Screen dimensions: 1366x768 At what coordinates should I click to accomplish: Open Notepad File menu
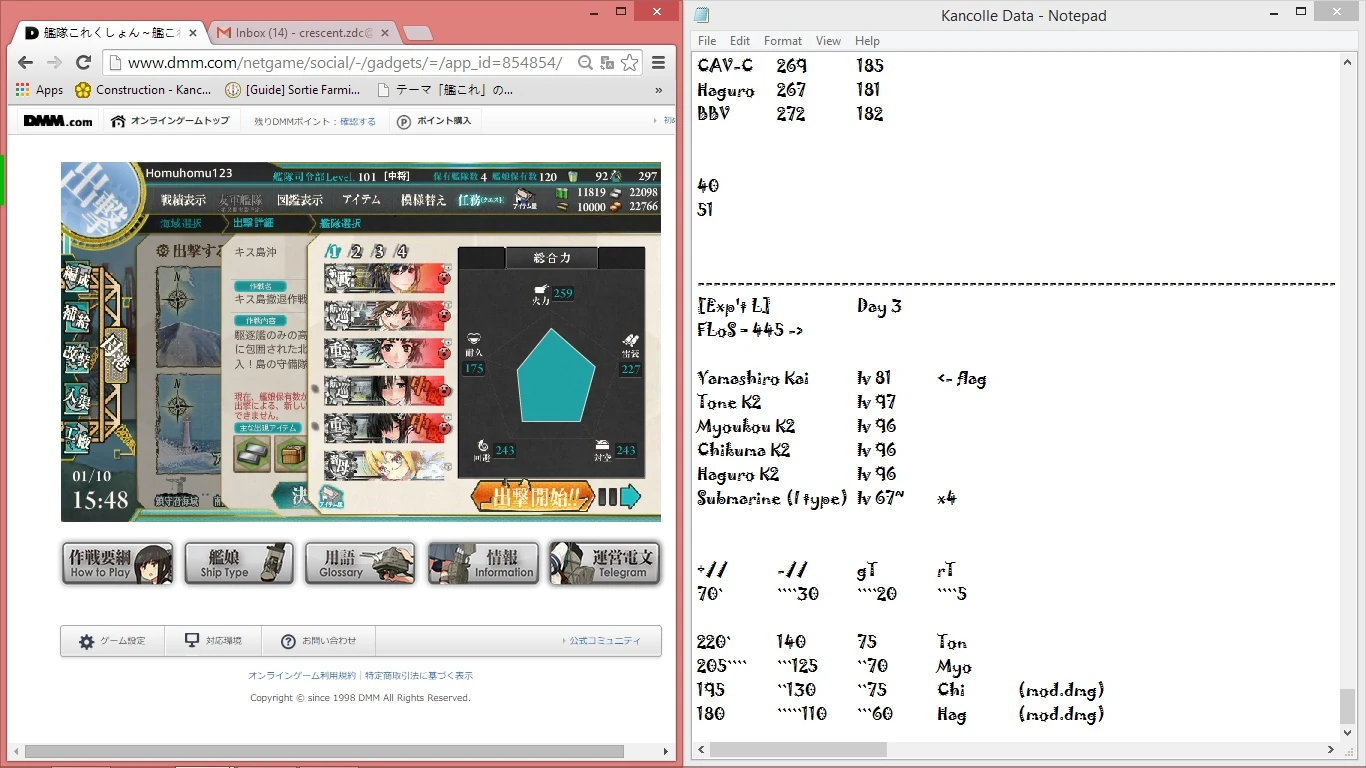(707, 41)
